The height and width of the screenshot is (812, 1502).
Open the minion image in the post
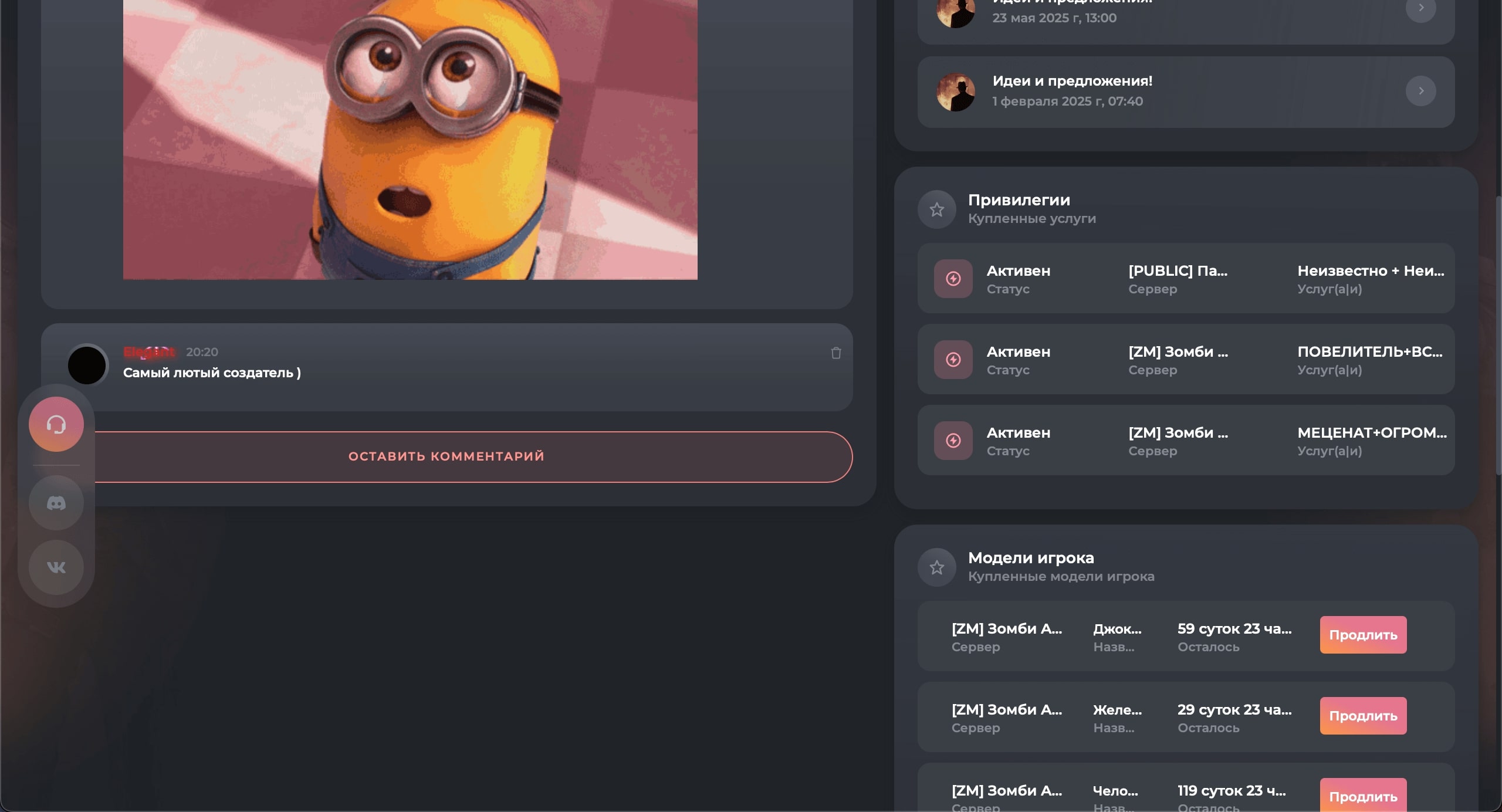click(x=410, y=140)
